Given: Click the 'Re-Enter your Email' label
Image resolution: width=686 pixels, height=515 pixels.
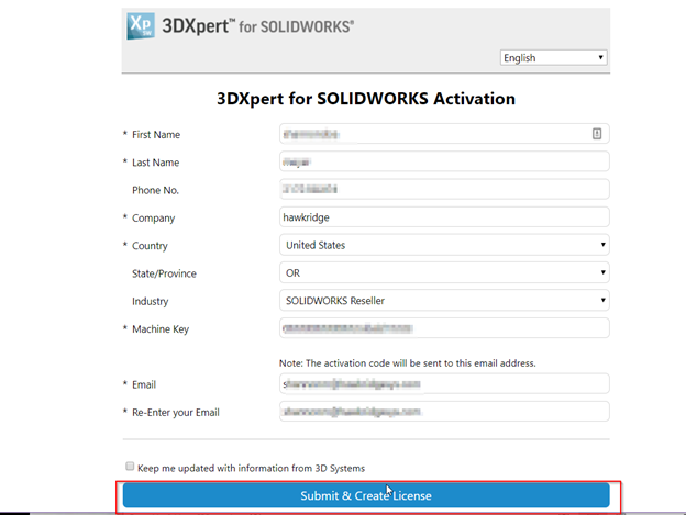Looking at the screenshot, I should [175, 413].
